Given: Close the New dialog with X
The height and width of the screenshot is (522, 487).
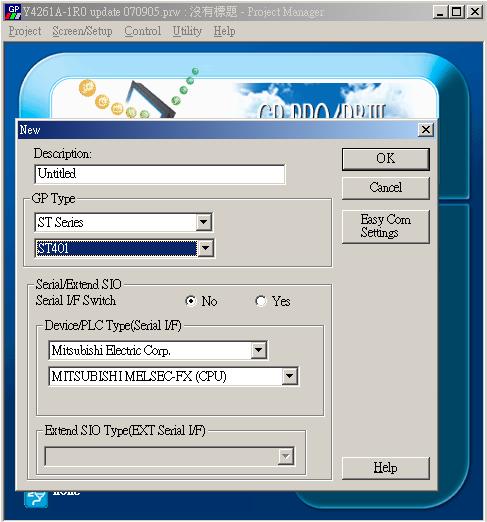Looking at the screenshot, I should pos(426,130).
